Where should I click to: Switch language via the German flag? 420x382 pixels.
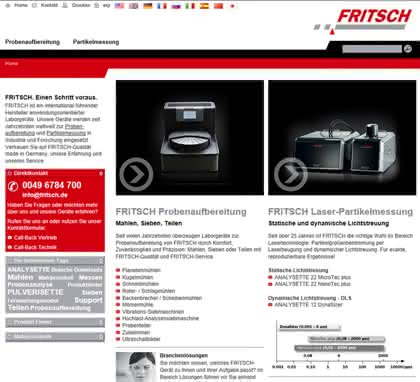click(148, 6)
